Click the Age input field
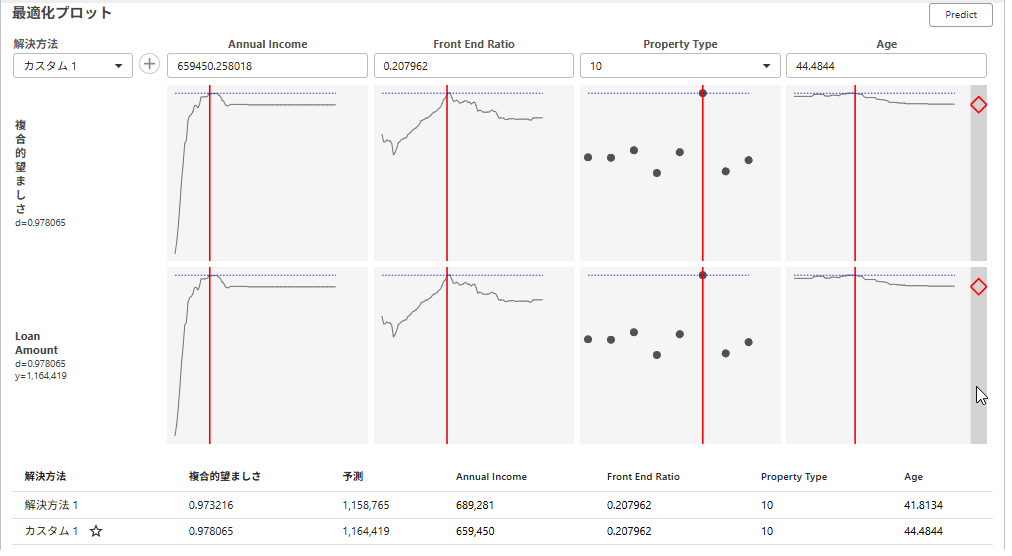This screenshot has width=1012, height=556. point(886,66)
